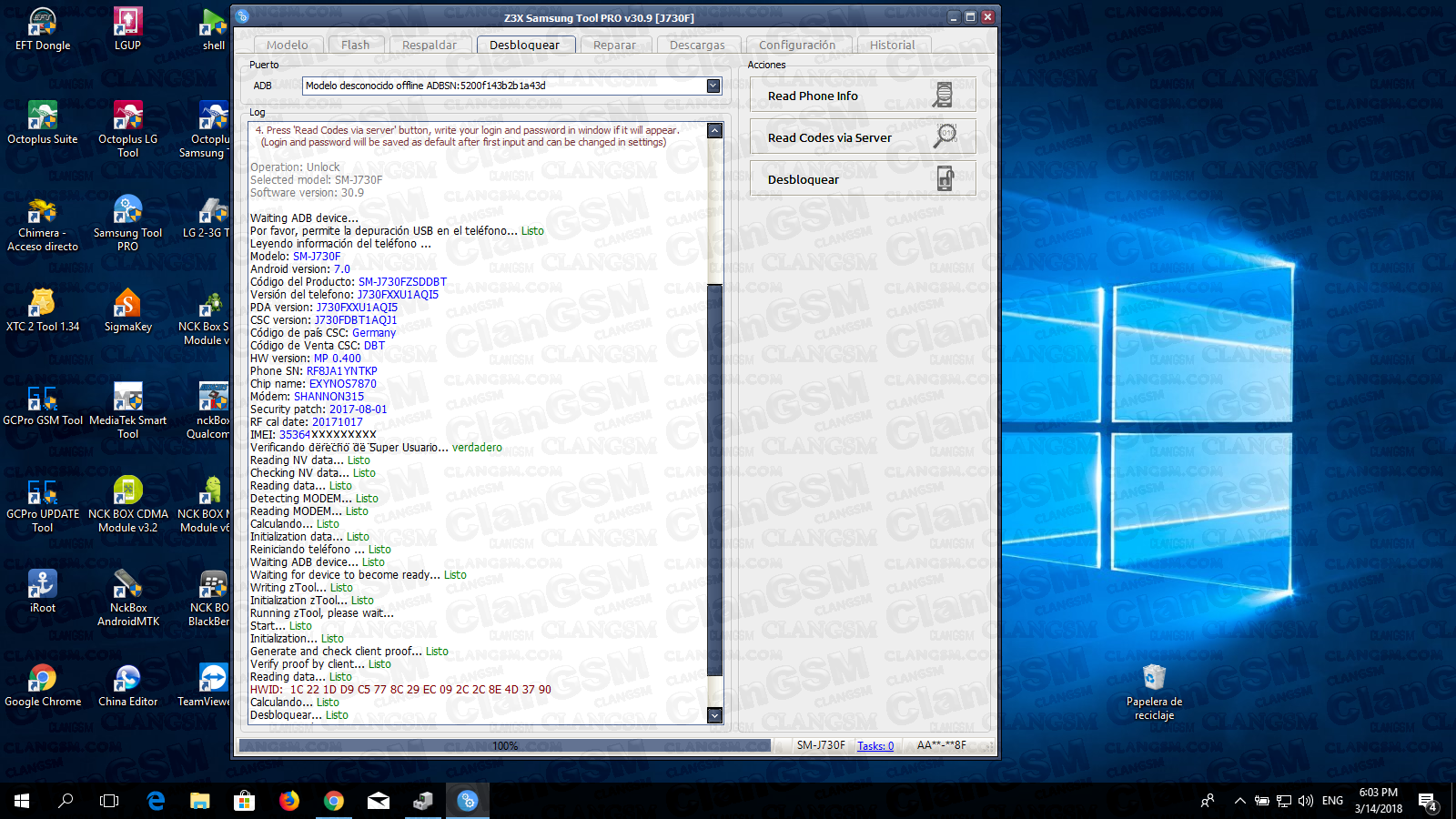Viewport: 1456px width, 819px height.
Task: Click the Desbloquear action button
Action: pyautogui.click(x=863, y=178)
